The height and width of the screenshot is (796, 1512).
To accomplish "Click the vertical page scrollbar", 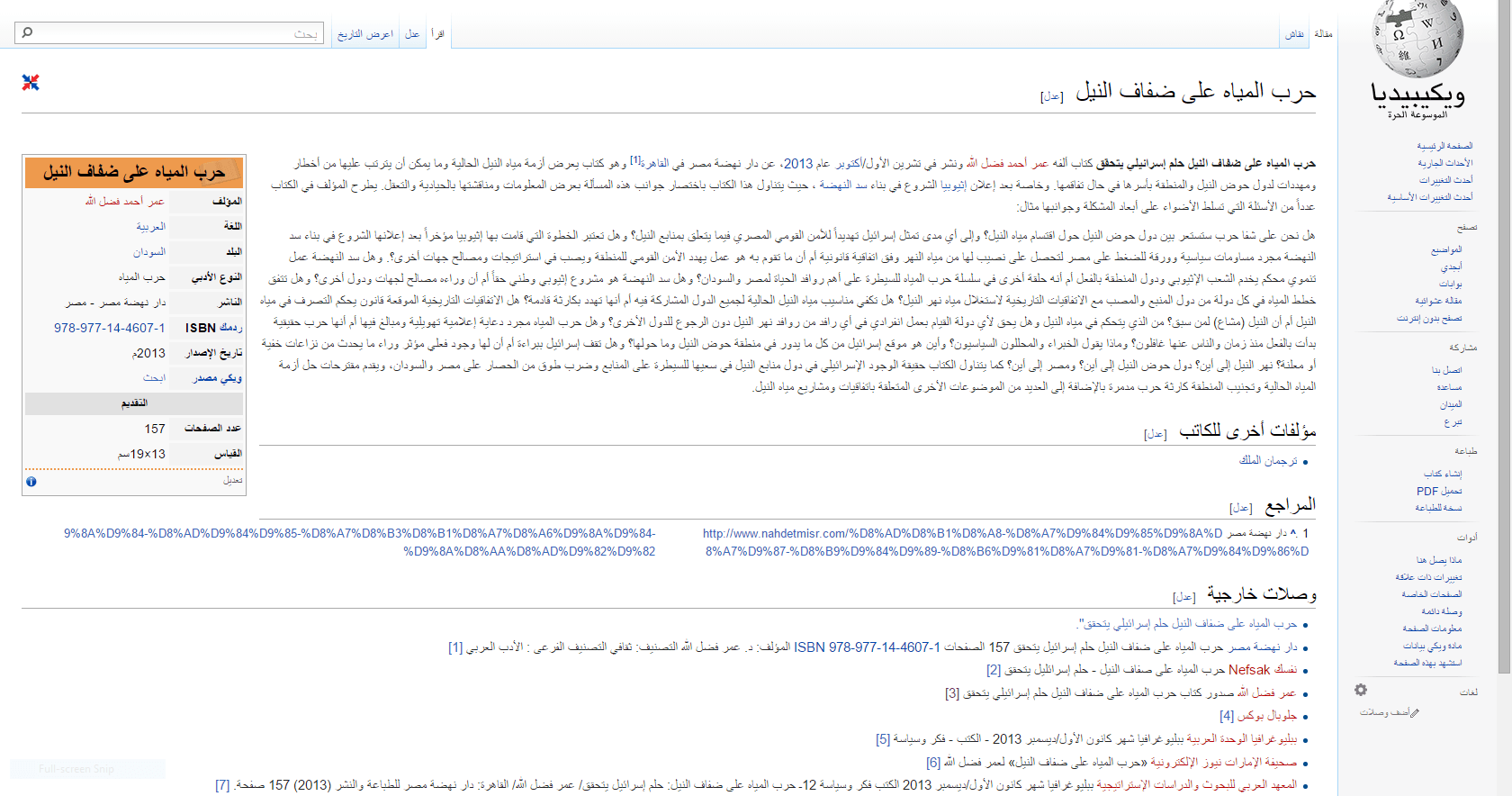I will tap(1504, 339).
